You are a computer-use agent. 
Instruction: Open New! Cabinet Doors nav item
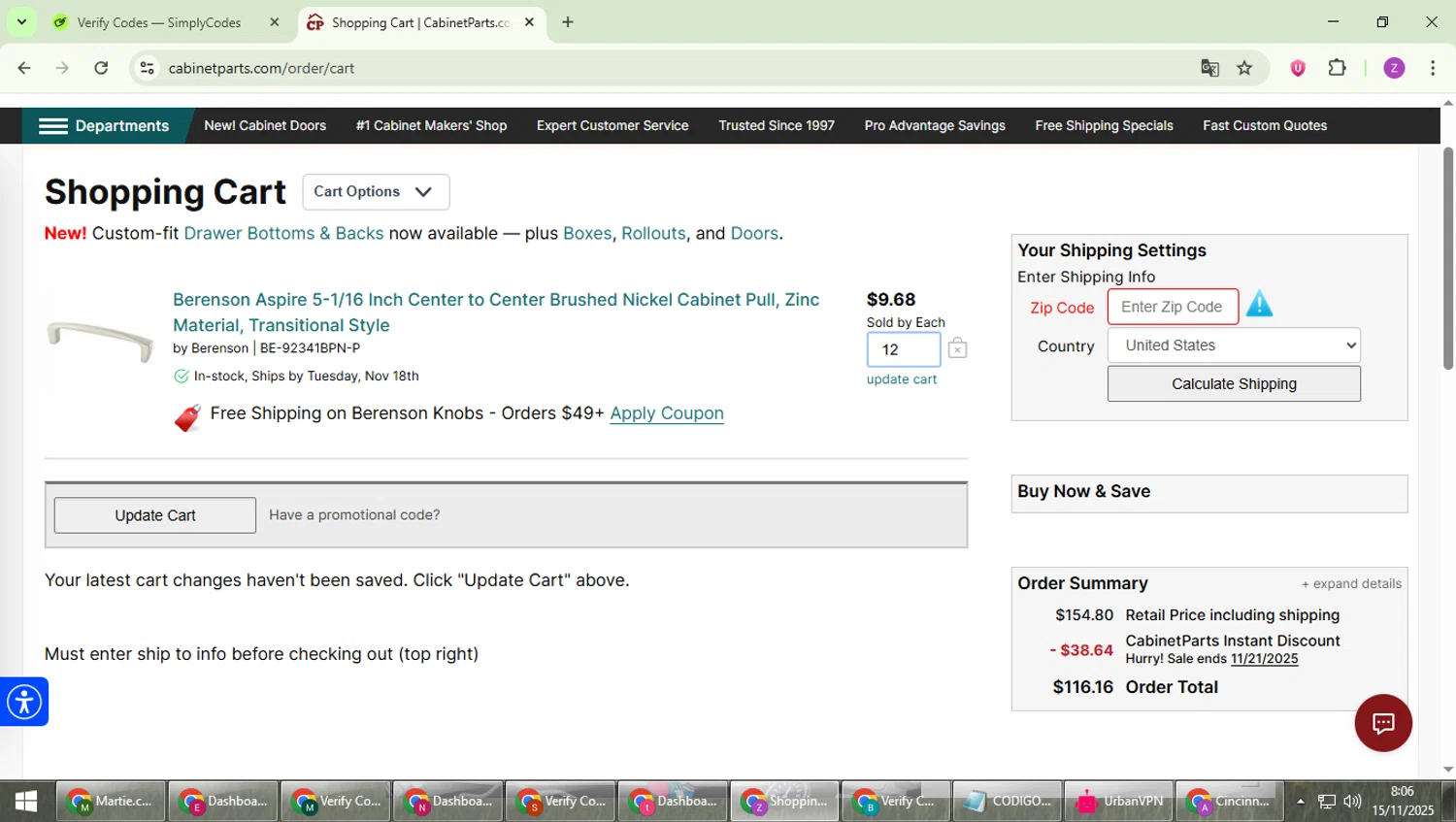[x=265, y=126]
